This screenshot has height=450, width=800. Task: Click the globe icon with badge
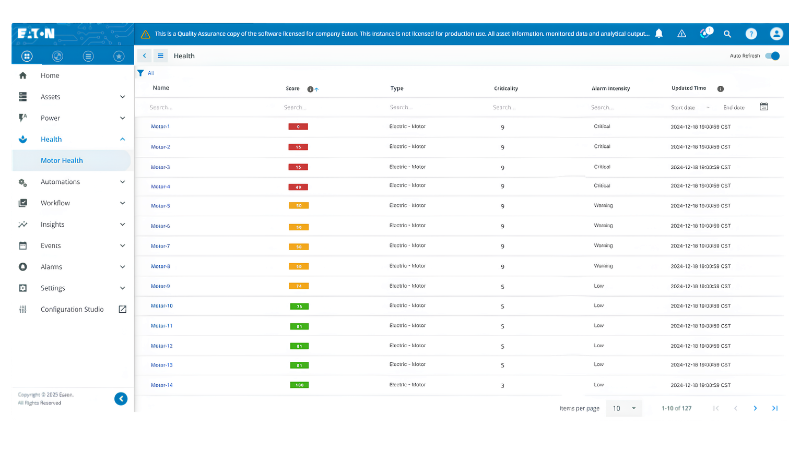705,34
